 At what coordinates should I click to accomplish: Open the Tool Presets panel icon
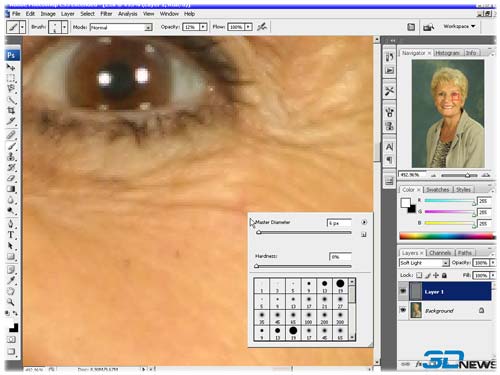point(389,91)
